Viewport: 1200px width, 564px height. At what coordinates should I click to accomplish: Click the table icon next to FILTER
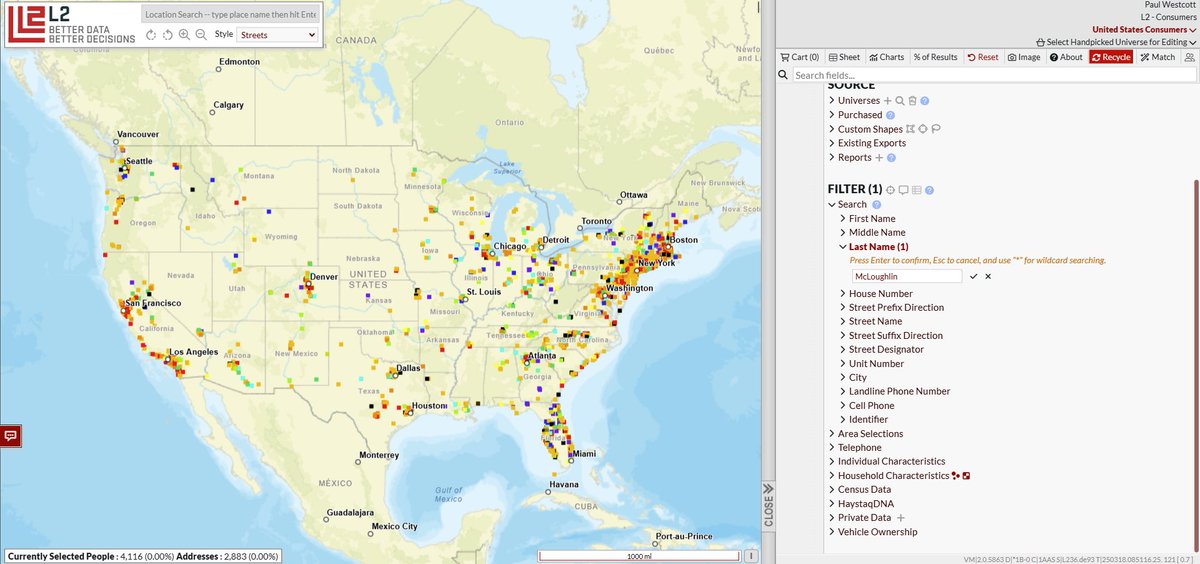(916, 190)
